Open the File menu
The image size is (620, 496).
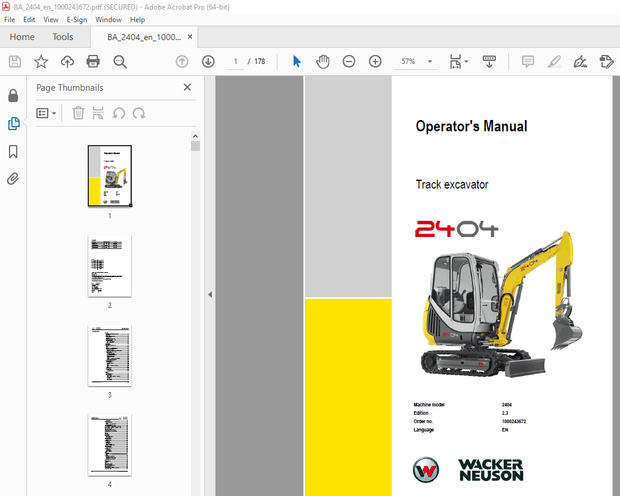coord(9,20)
